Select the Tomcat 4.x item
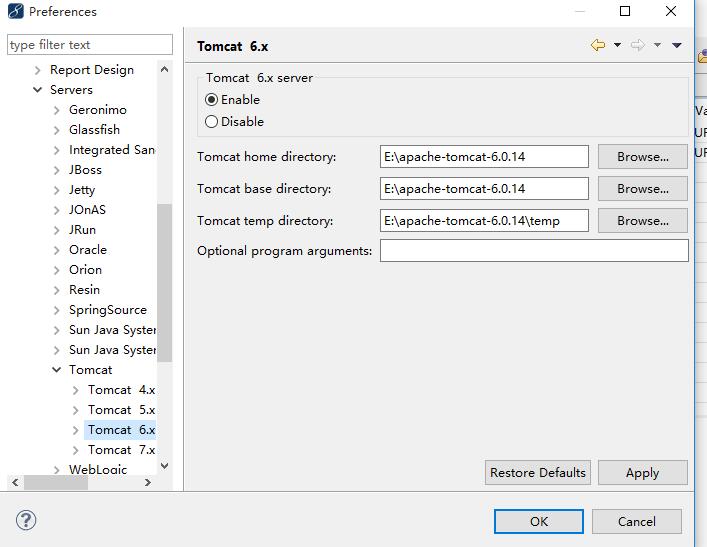 tap(122, 390)
